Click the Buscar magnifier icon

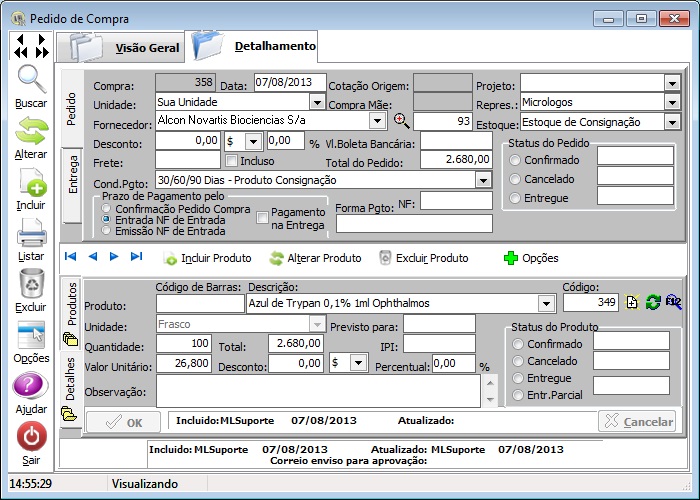31,79
